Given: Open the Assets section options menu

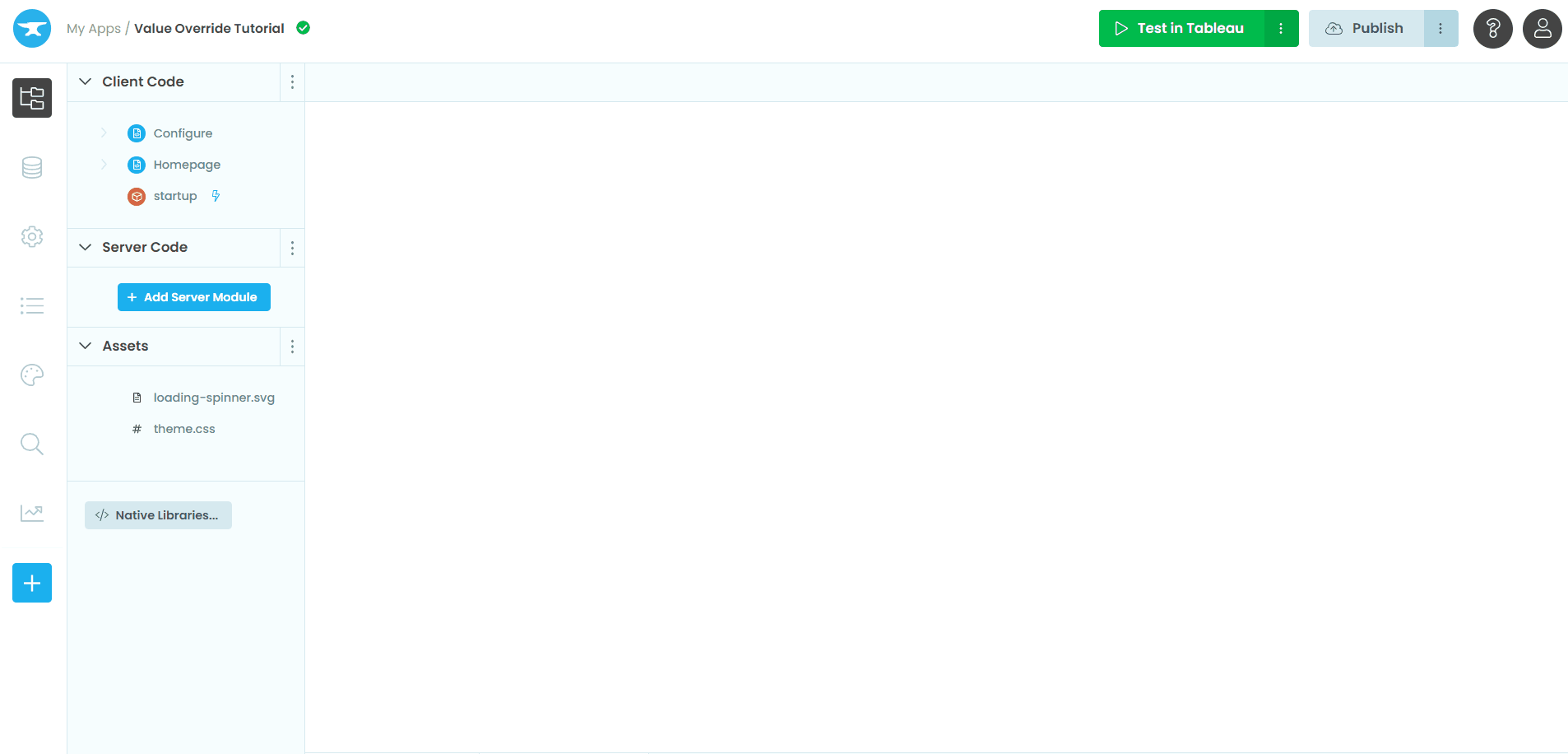Looking at the screenshot, I should point(292,346).
